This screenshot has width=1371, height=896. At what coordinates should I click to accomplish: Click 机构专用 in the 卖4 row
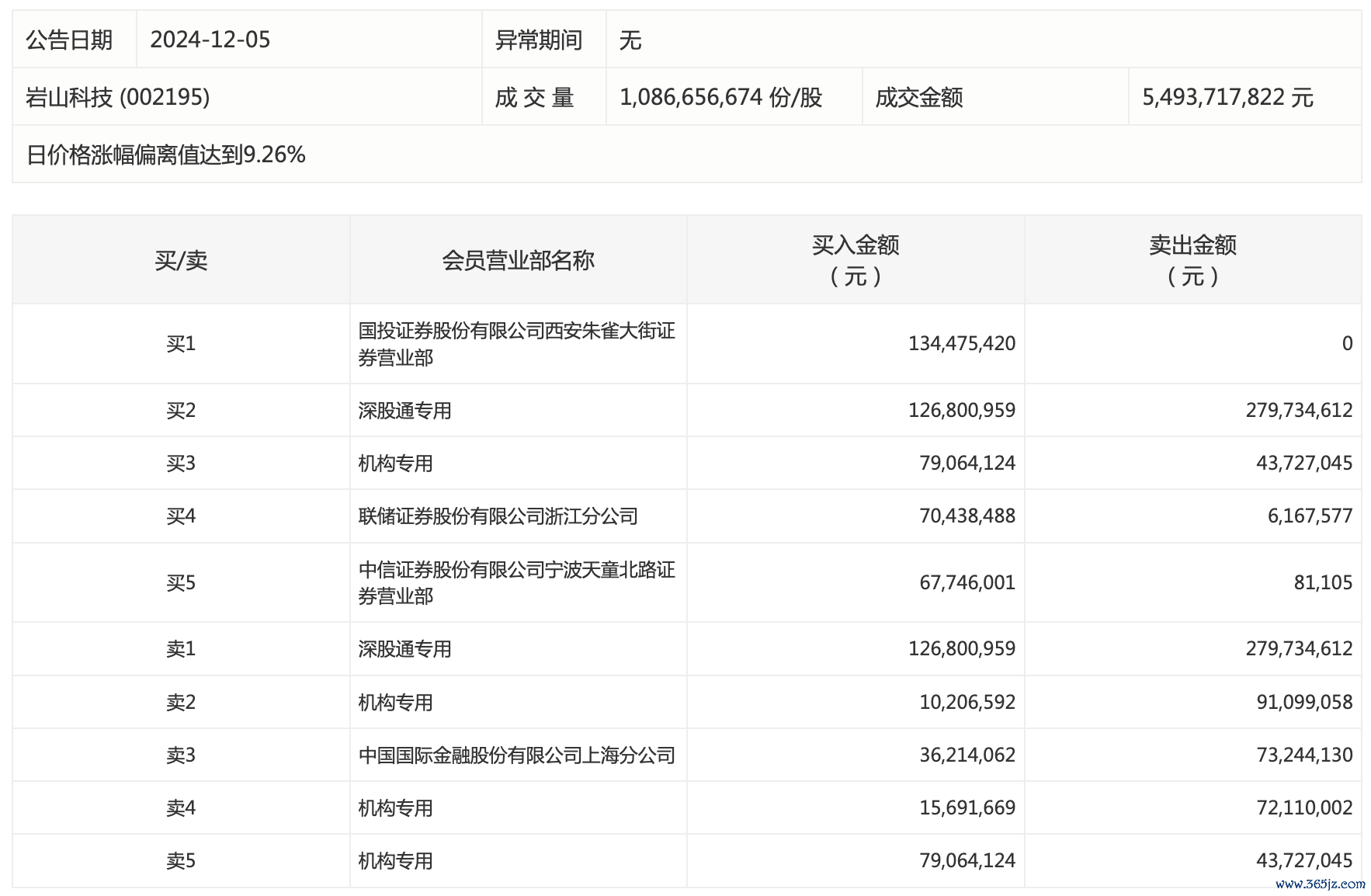pos(395,808)
